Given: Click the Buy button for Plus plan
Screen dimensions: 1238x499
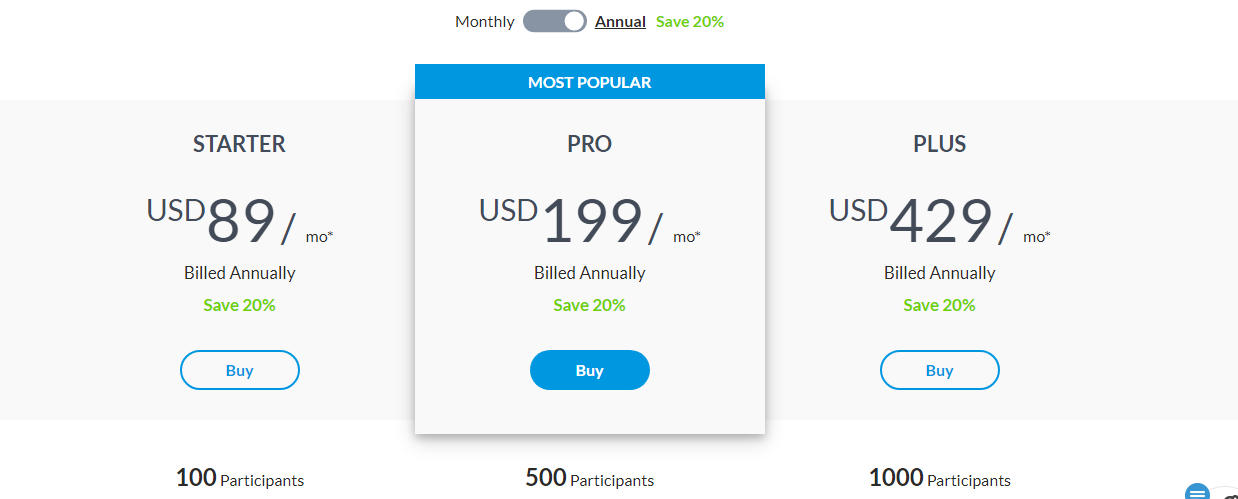Looking at the screenshot, I should point(940,370).
